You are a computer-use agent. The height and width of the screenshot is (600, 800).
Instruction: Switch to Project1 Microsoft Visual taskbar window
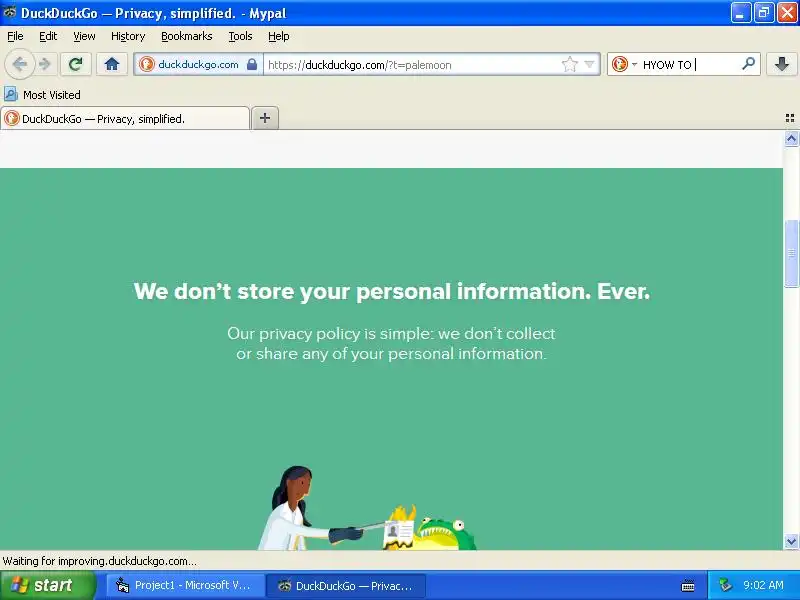point(185,586)
